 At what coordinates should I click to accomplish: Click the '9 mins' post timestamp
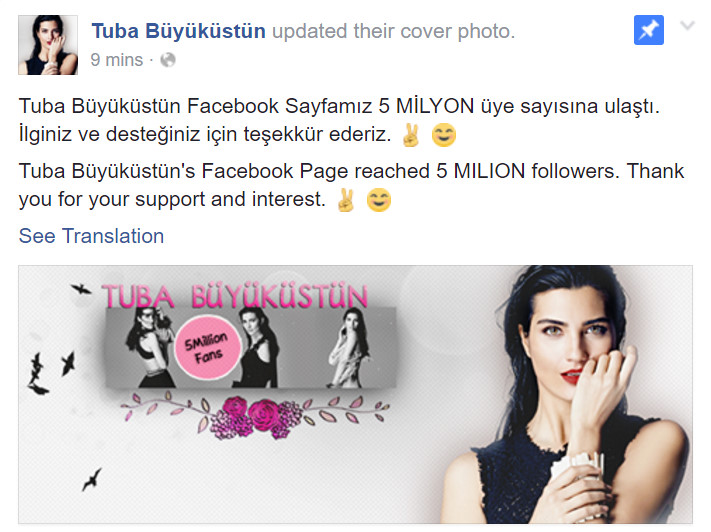(117, 60)
